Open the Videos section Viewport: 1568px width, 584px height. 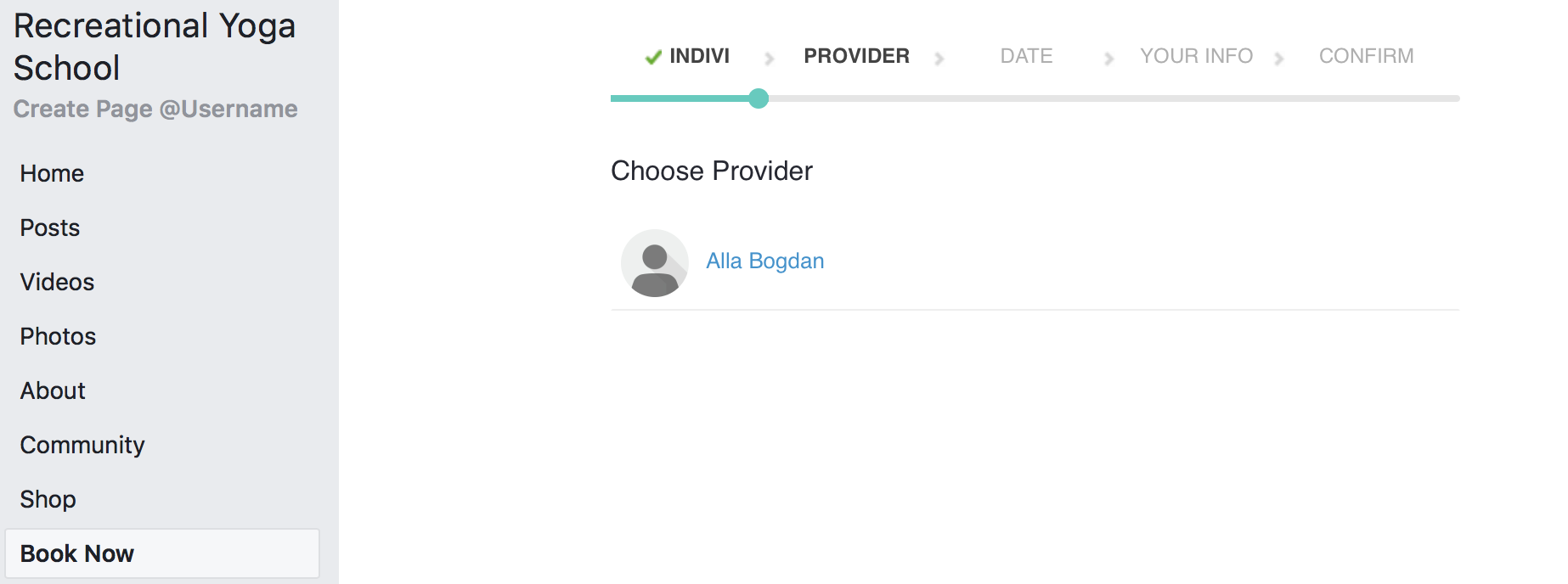[57, 282]
